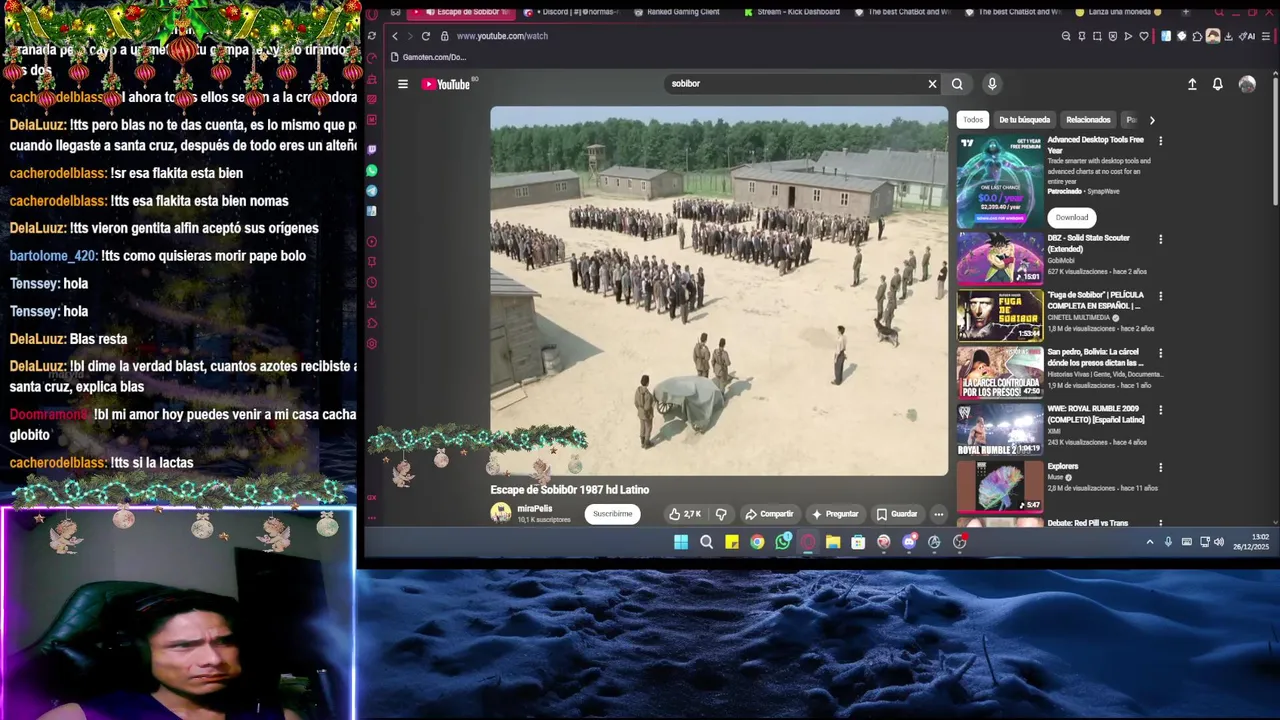The image size is (1280, 720).
Task: Open the sidebar player icon
Action: click(x=372, y=242)
